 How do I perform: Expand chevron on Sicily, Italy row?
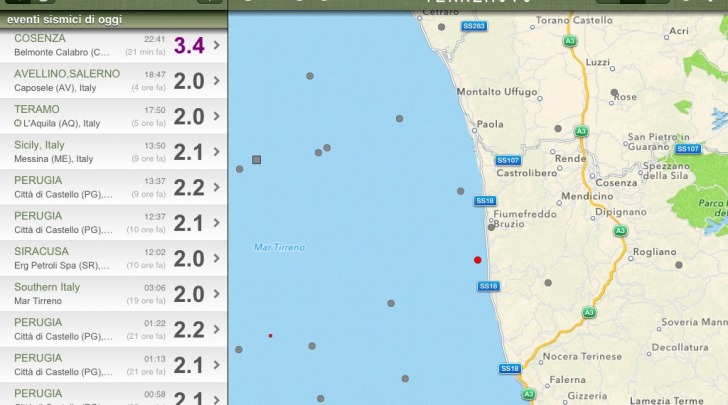(x=217, y=152)
